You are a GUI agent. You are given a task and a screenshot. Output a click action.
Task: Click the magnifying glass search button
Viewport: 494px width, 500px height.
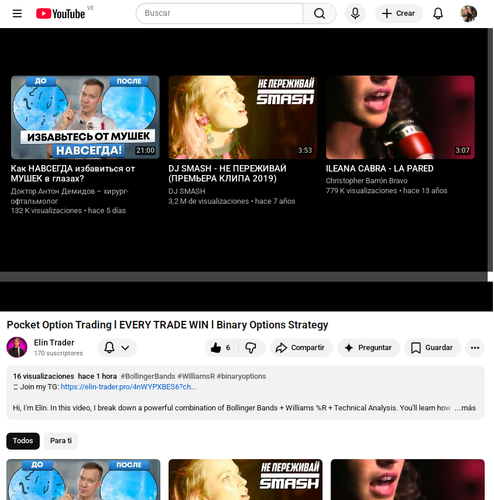click(319, 13)
